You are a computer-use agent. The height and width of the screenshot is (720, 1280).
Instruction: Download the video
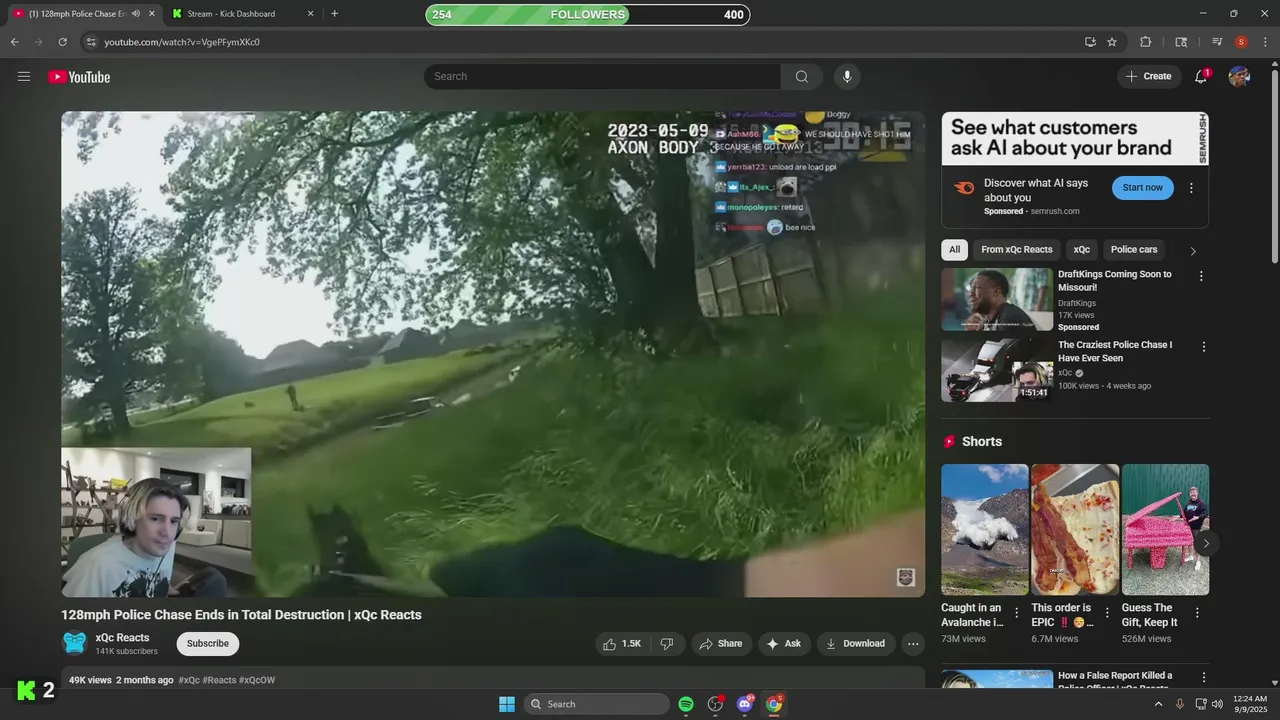pyautogui.click(x=856, y=644)
